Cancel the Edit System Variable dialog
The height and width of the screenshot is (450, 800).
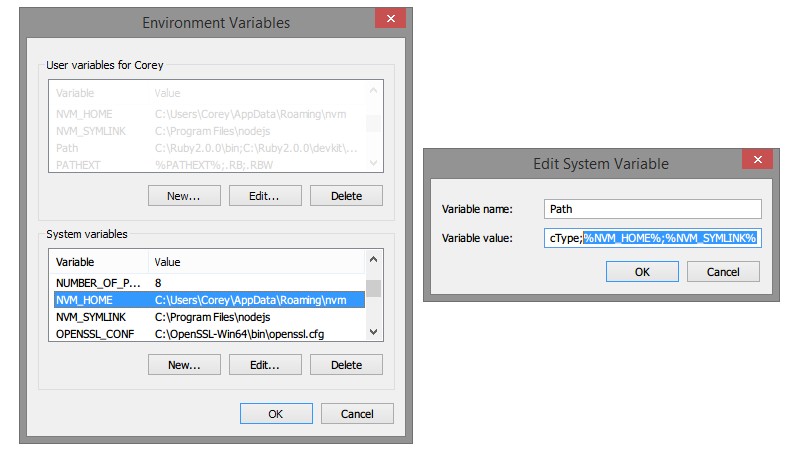coord(723,272)
